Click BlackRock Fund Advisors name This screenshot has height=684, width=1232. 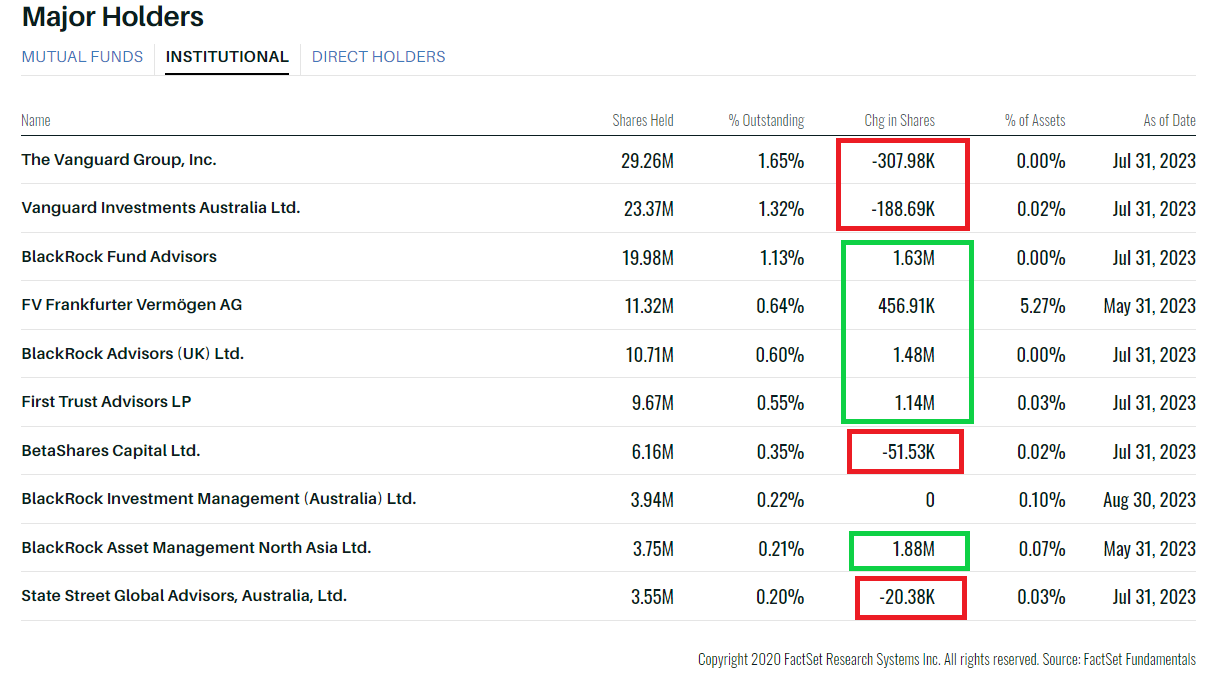tap(119, 257)
